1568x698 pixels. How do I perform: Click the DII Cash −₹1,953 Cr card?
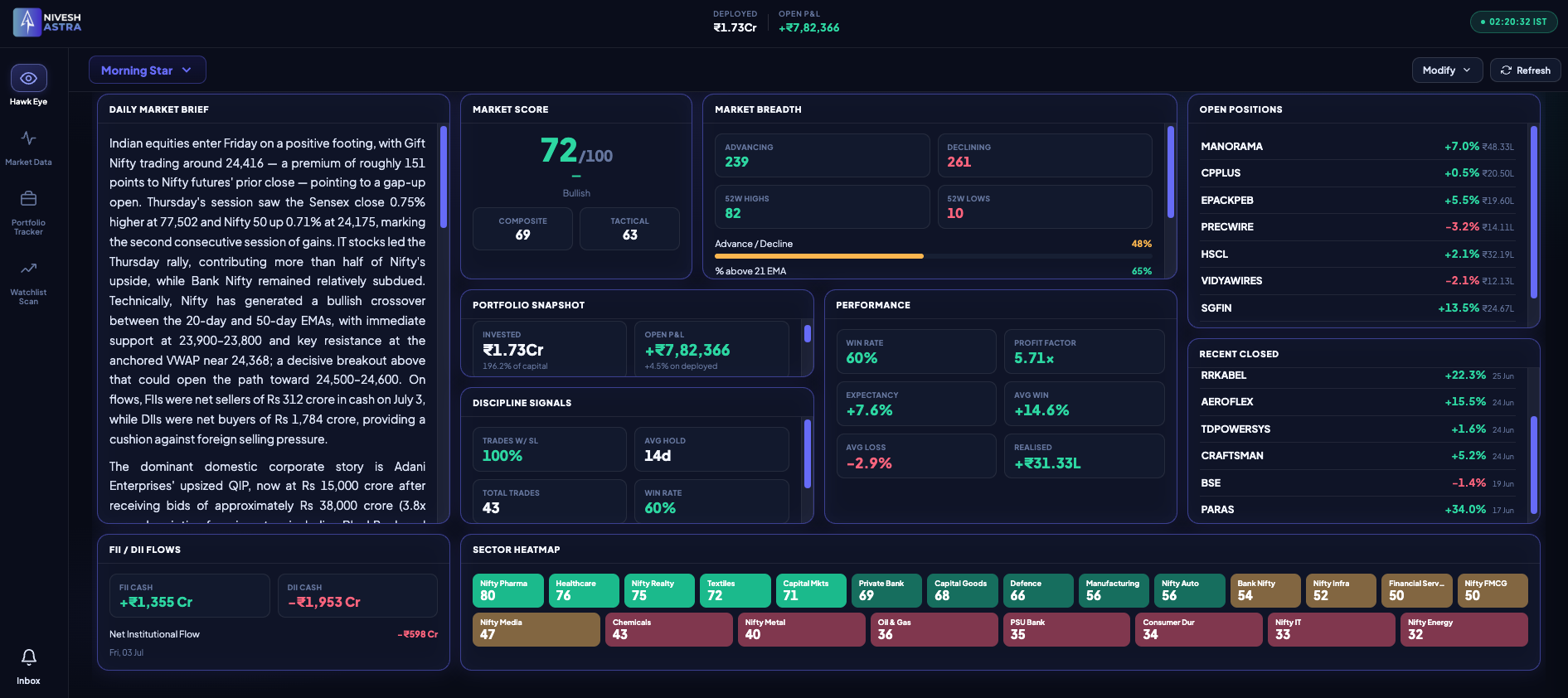[x=357, y=595]
